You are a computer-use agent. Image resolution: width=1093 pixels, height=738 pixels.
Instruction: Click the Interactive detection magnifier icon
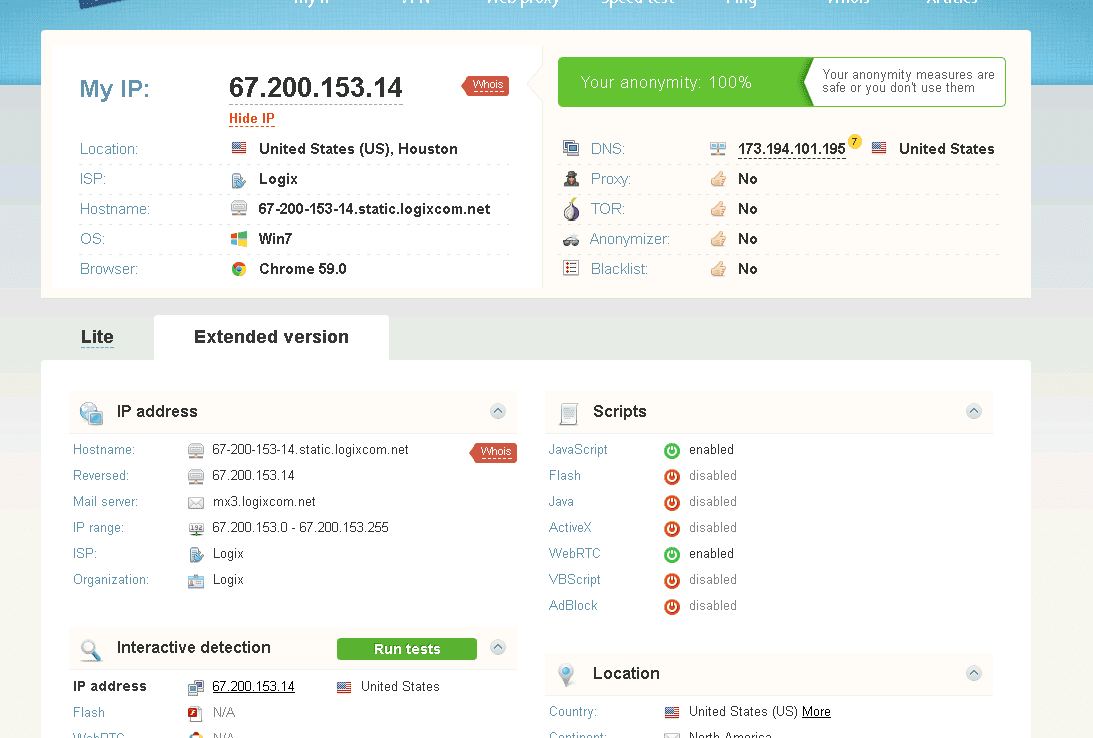click(91, 649)
